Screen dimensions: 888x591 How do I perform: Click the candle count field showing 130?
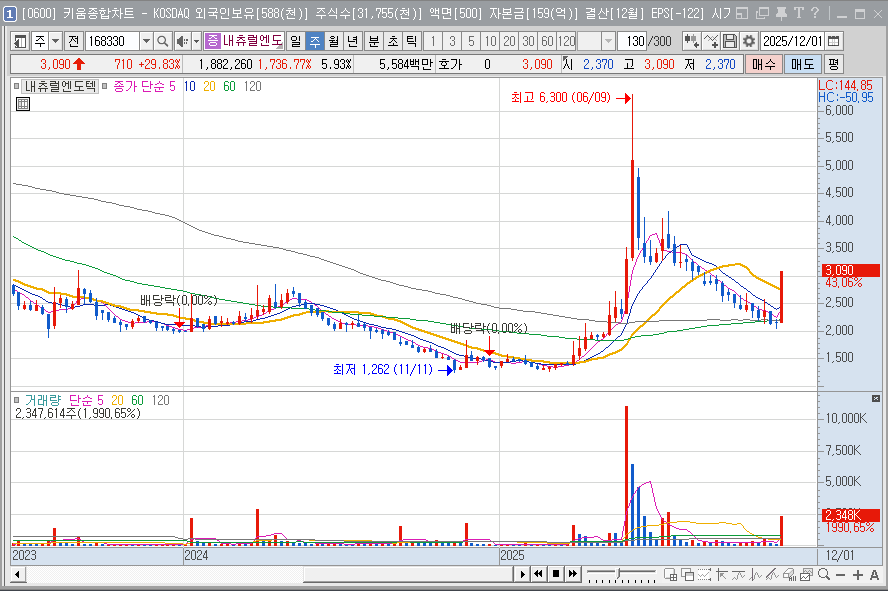coord(632,41)
